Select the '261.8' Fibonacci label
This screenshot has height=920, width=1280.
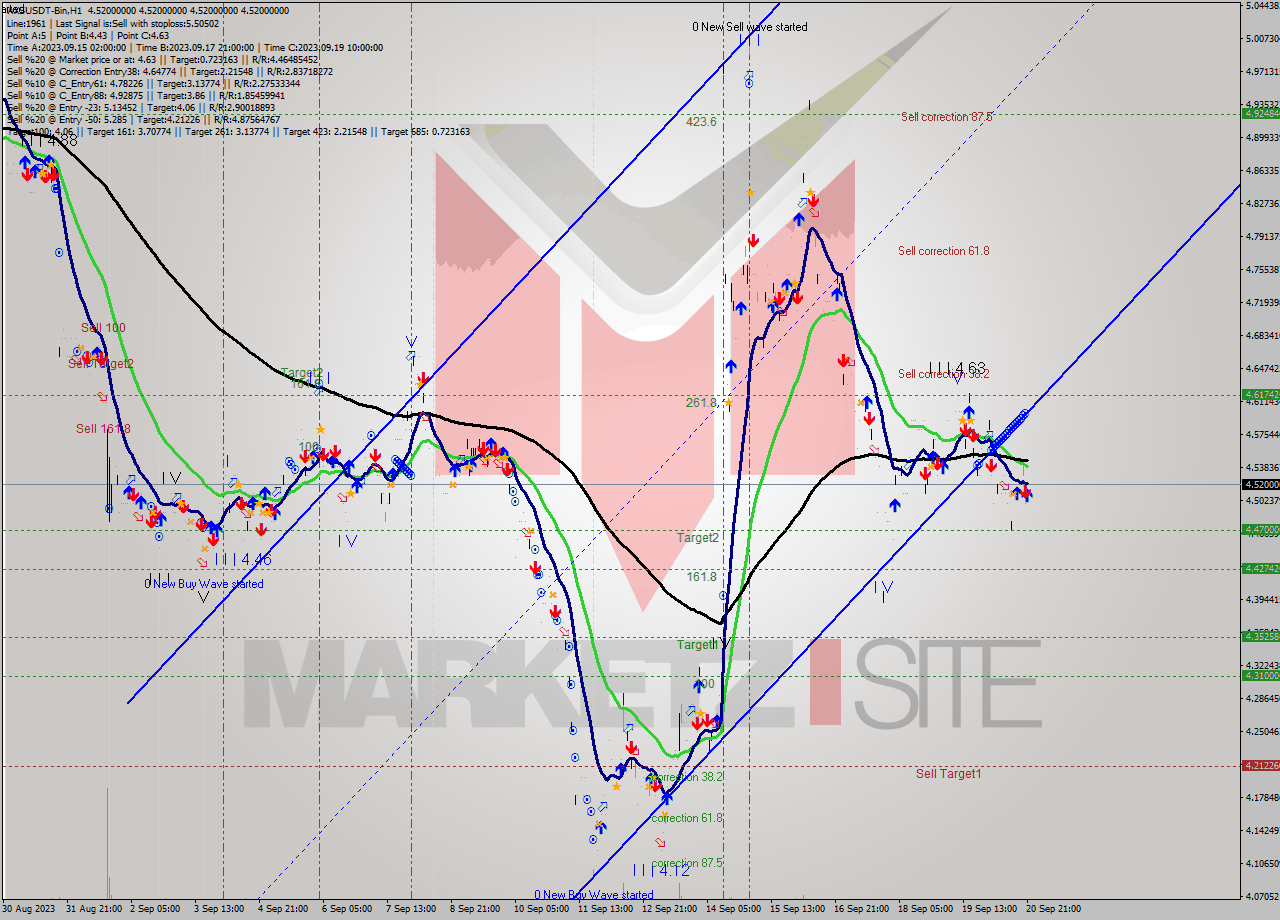point(701,402)
